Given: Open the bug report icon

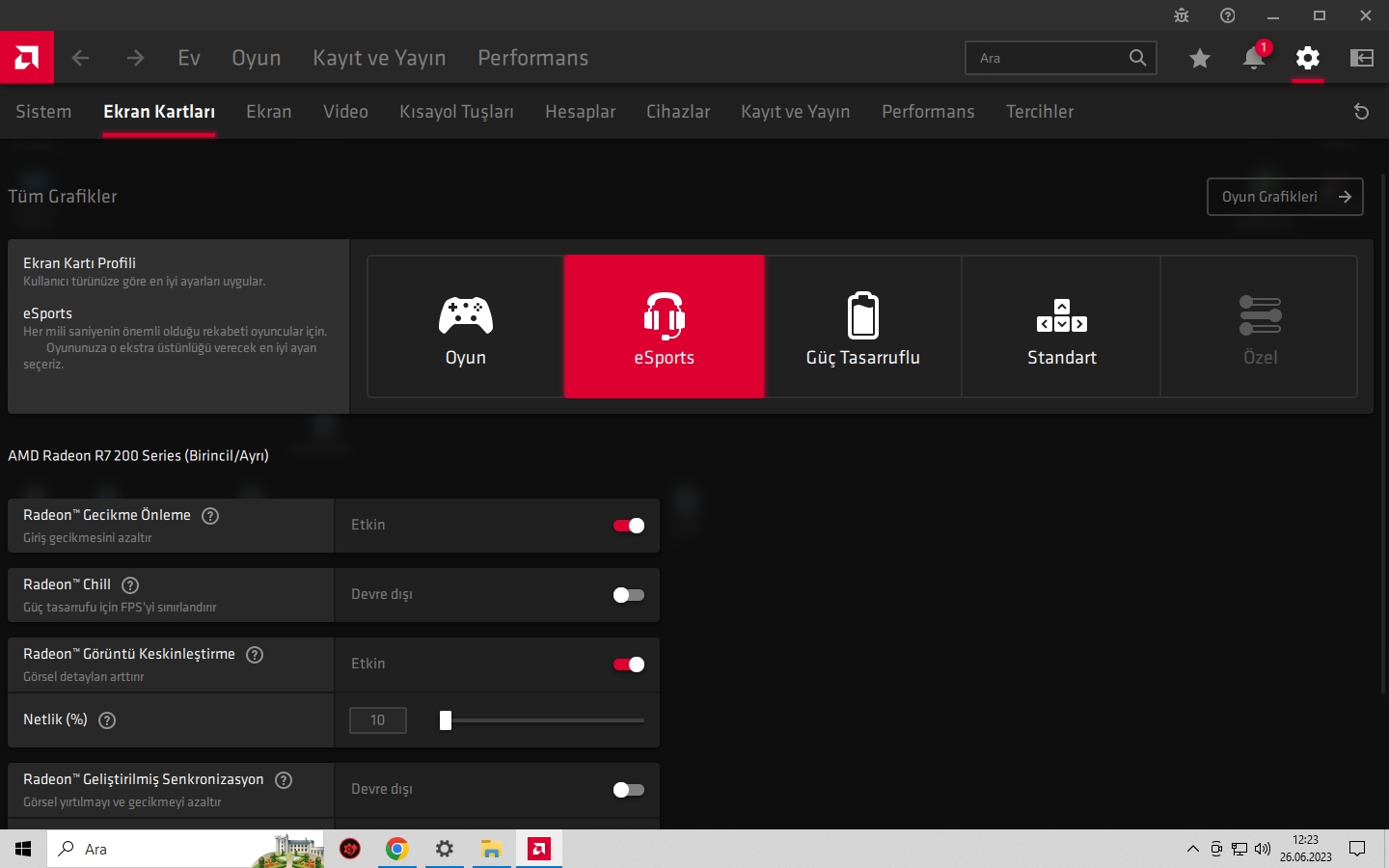Looking at the screenshot, I should point(1182,15).
